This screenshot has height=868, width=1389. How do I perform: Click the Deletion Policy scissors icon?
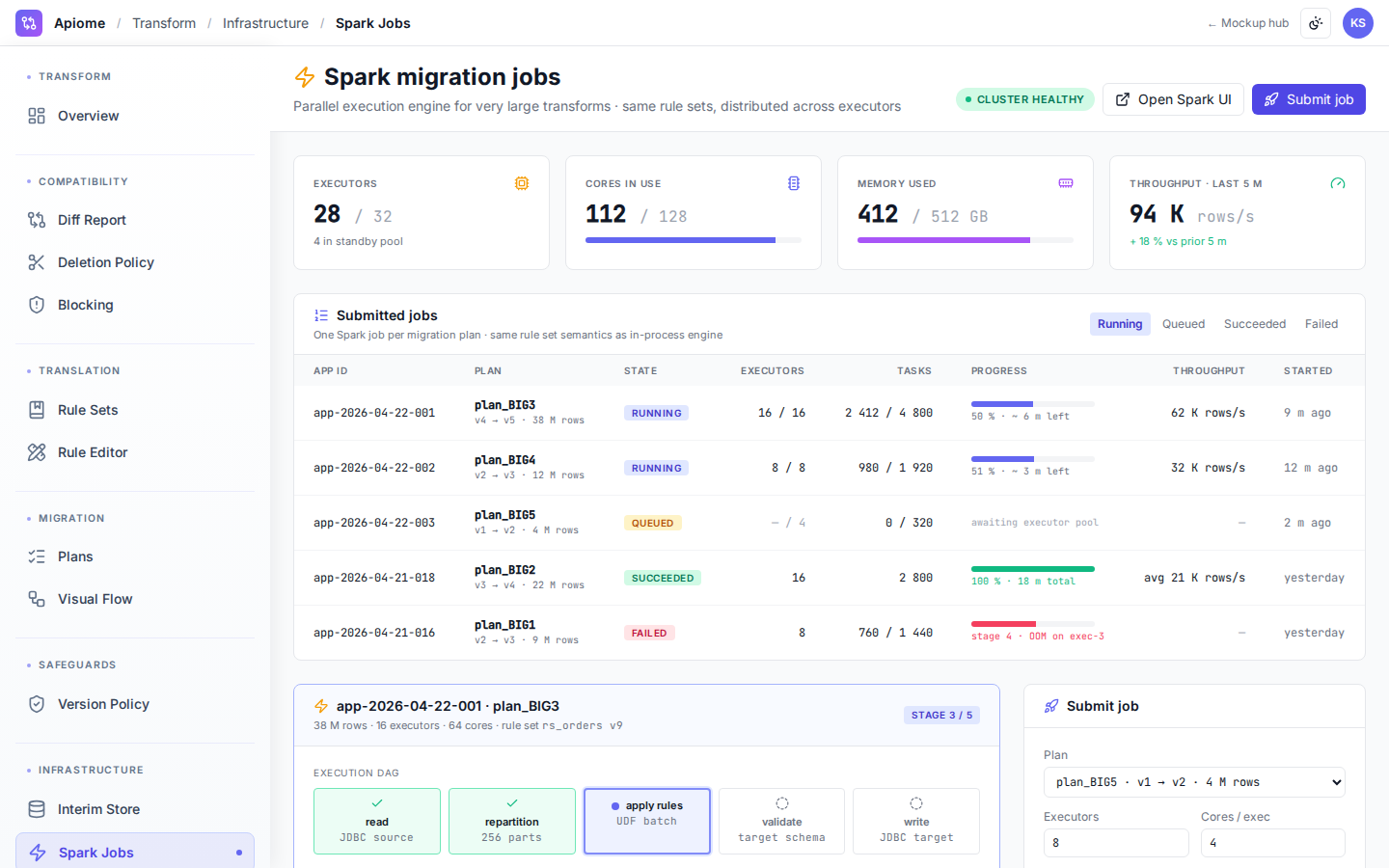click(37, 262)
